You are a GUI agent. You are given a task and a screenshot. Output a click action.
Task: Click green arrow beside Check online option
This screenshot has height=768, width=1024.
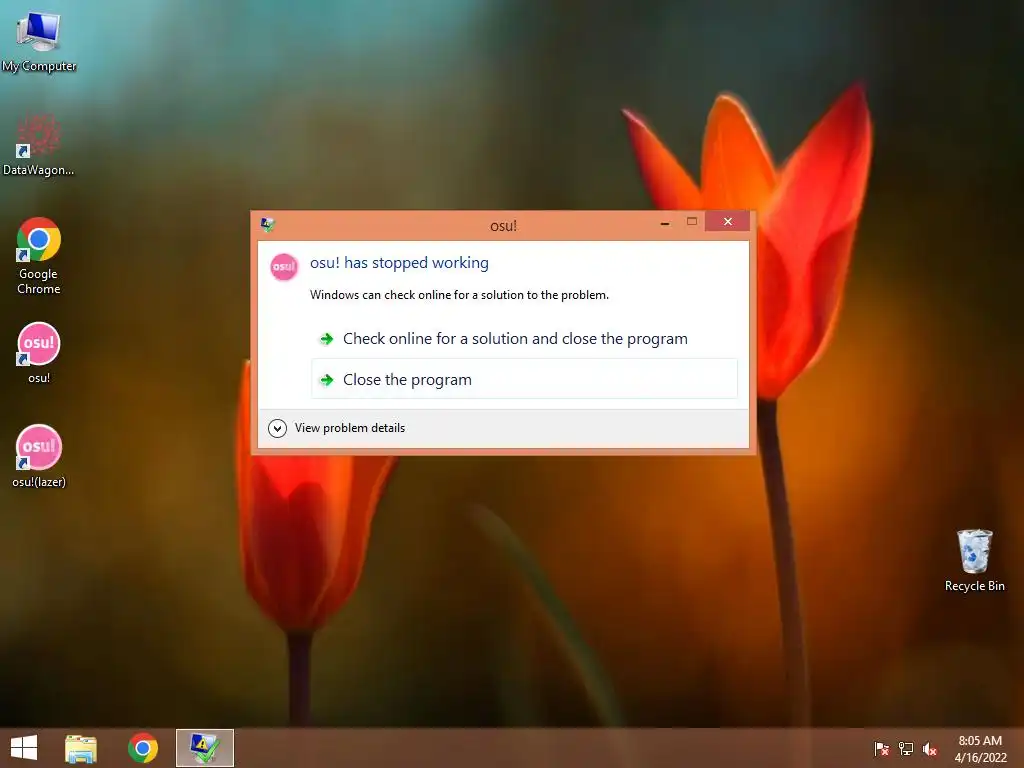[327, 339]
